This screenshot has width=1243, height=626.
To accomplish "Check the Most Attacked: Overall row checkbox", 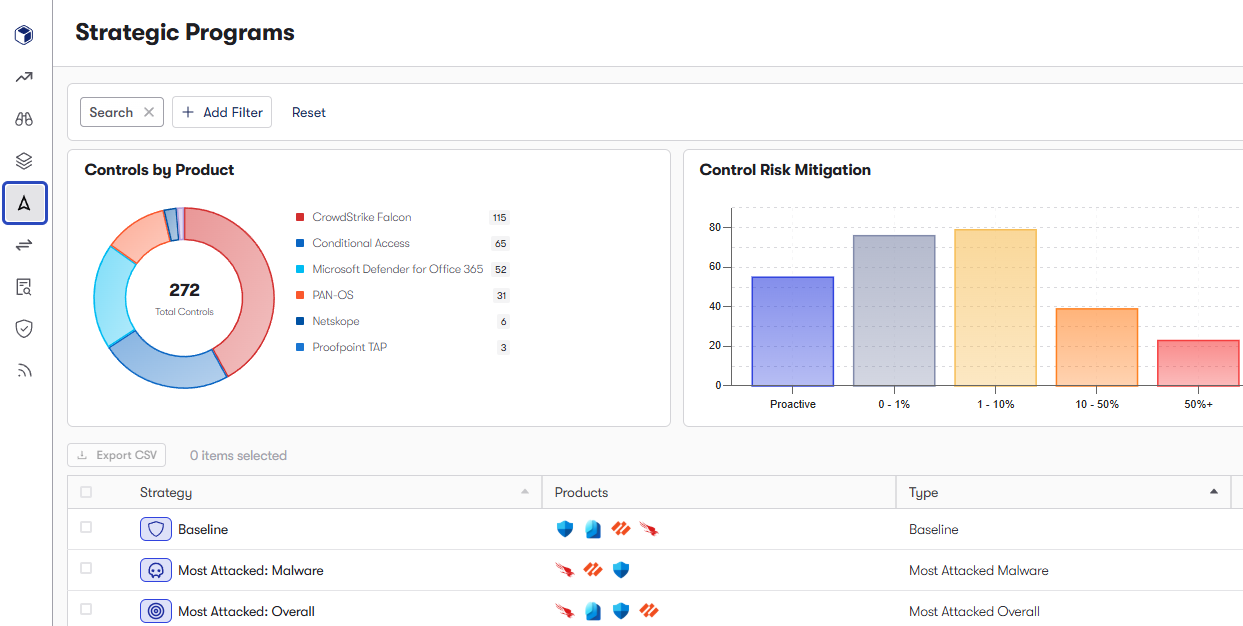I will coord(86,610).
